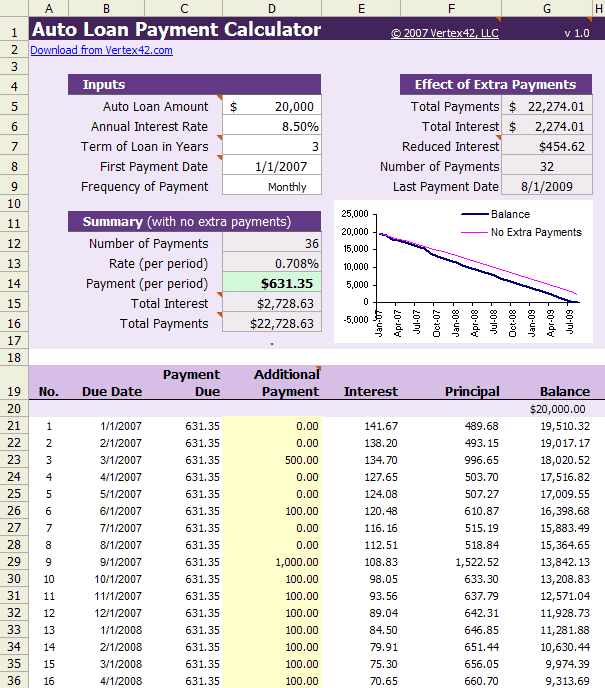Click row 19 header number
The image size is (605, 688).
tap(14, 392)
